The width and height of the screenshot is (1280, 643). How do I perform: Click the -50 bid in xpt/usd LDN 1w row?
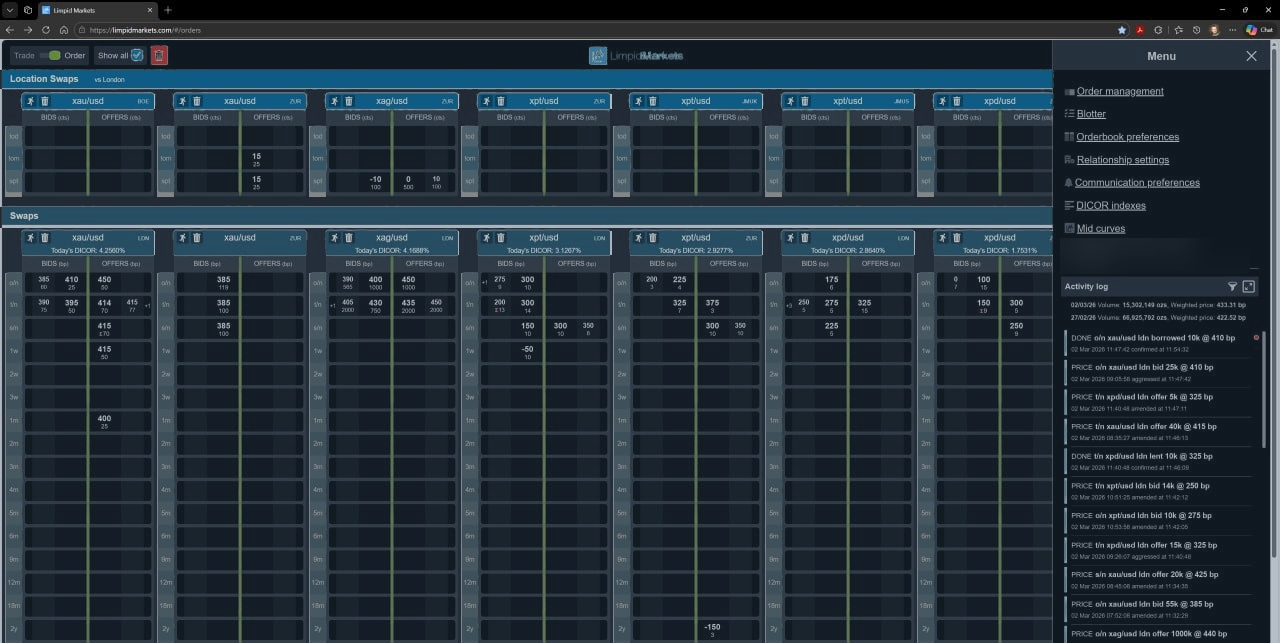pyautogui.click(x=527, y=351)
